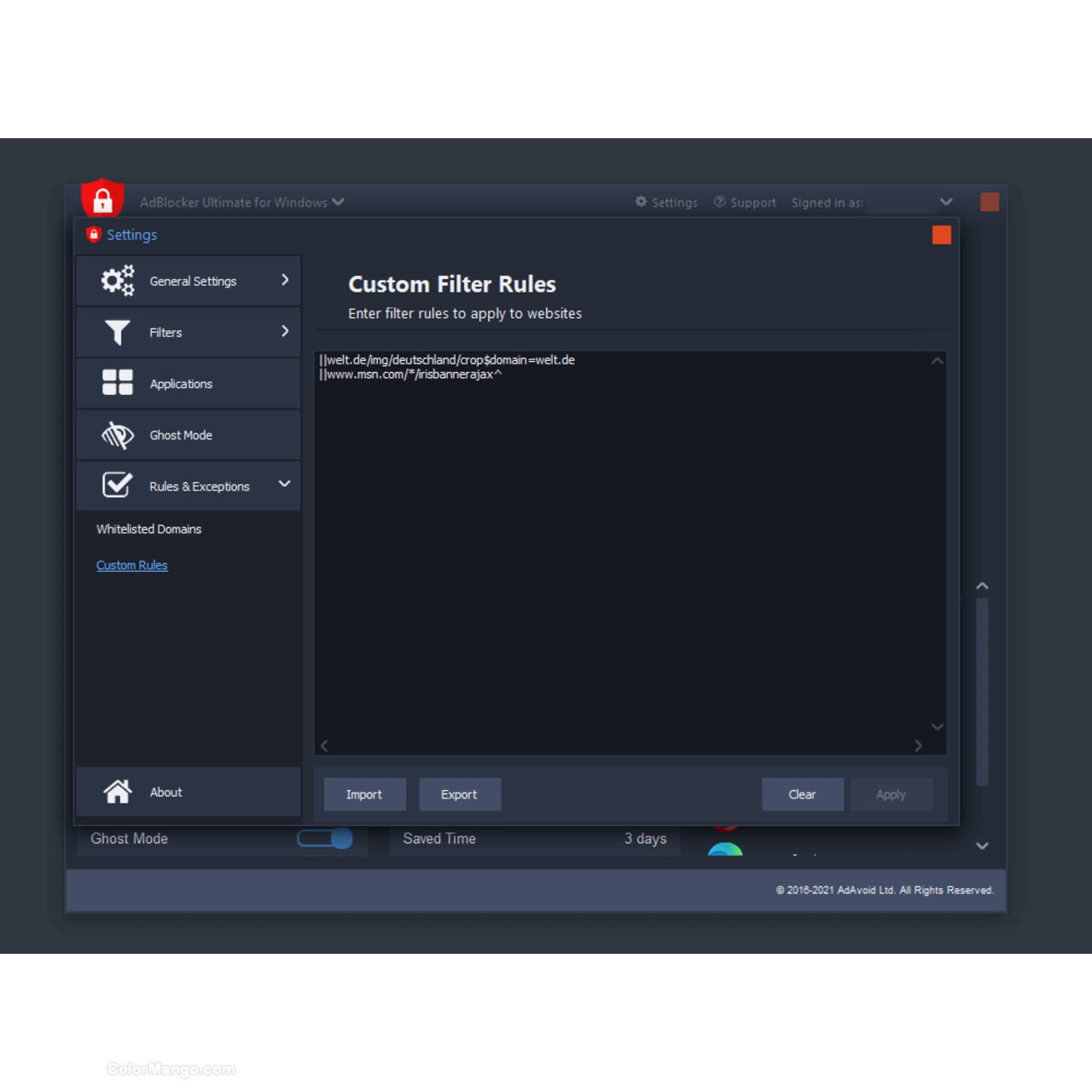Click the Saved Time 3 days entry

click(535, 839)
